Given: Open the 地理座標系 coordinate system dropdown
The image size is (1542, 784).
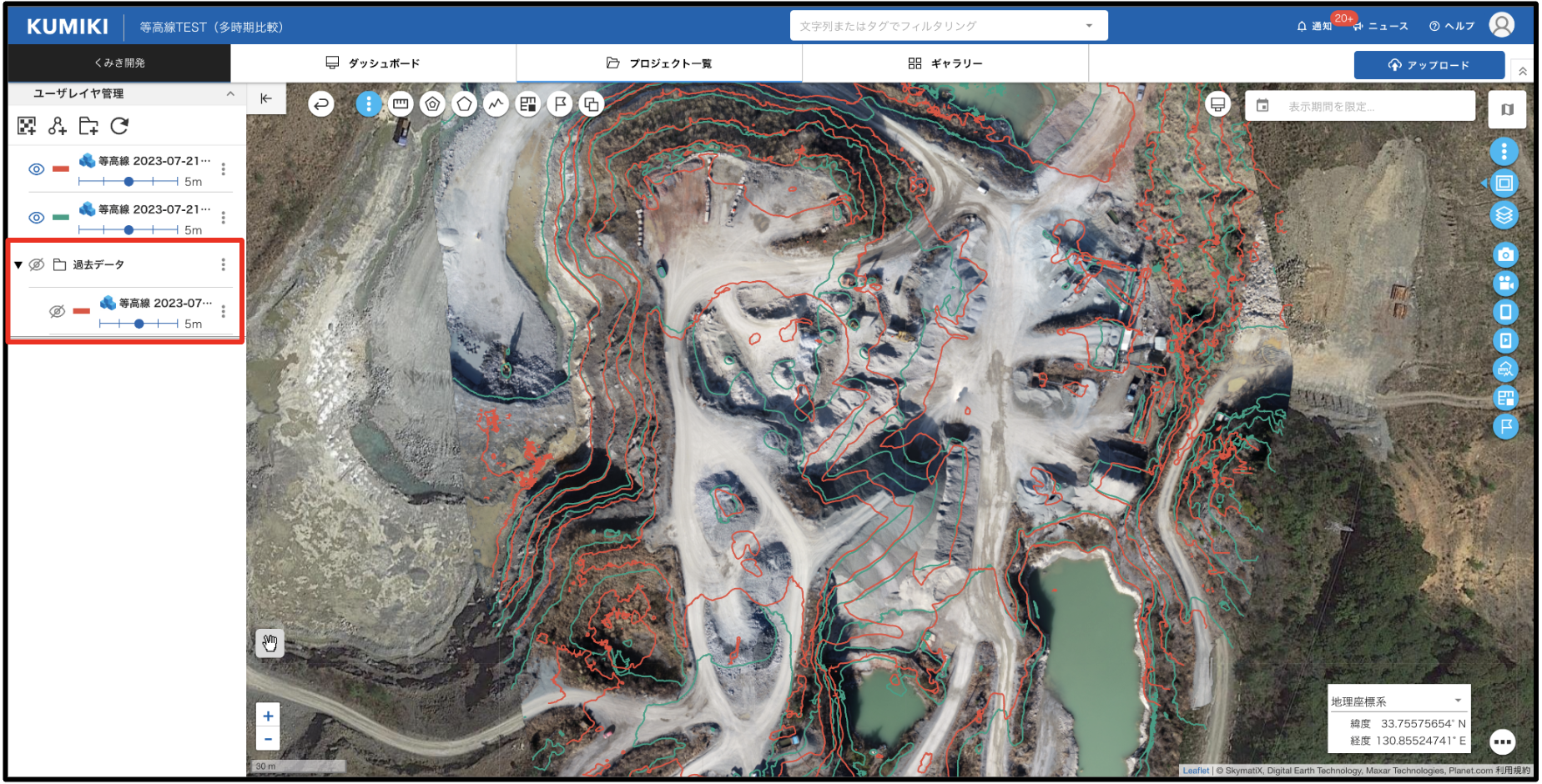Looking at the screenshot, I should [x=1398, y=701].
